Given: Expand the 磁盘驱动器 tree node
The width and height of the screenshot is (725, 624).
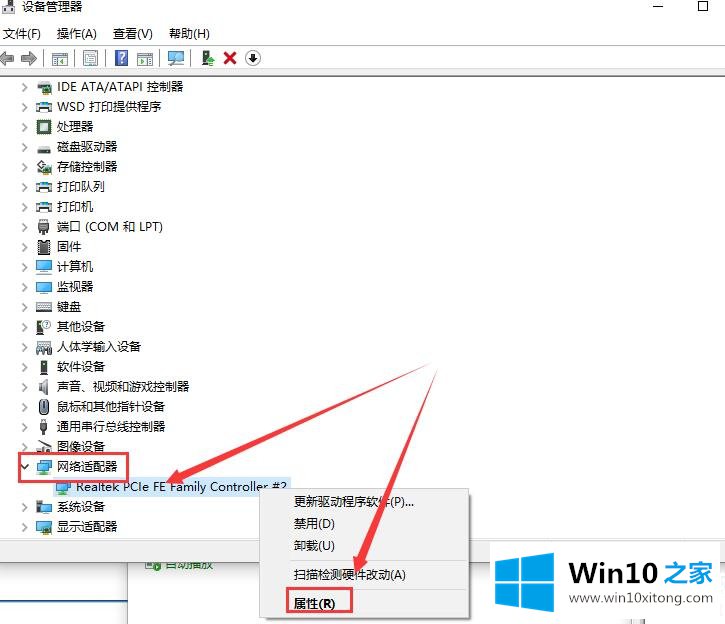Looking at the screenshot, I should [25, 147].
